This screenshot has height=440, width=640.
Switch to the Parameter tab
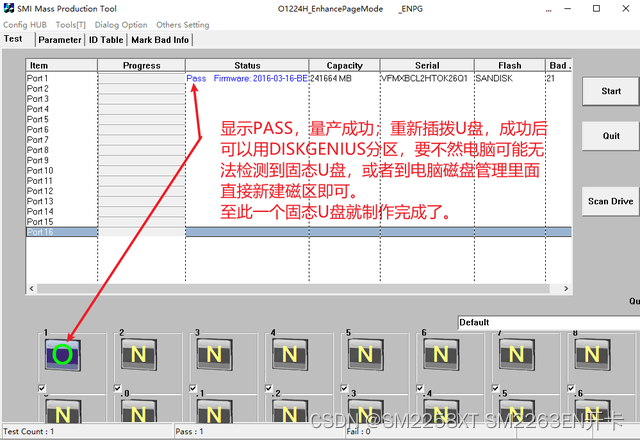pos(60,40)
